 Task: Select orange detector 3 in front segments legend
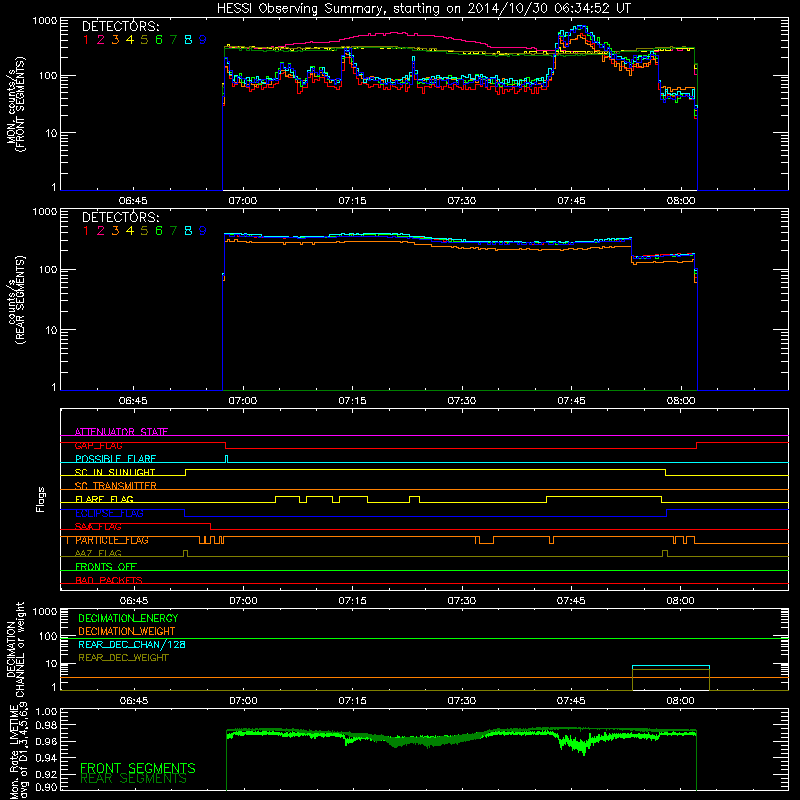(x=115, y=40)
